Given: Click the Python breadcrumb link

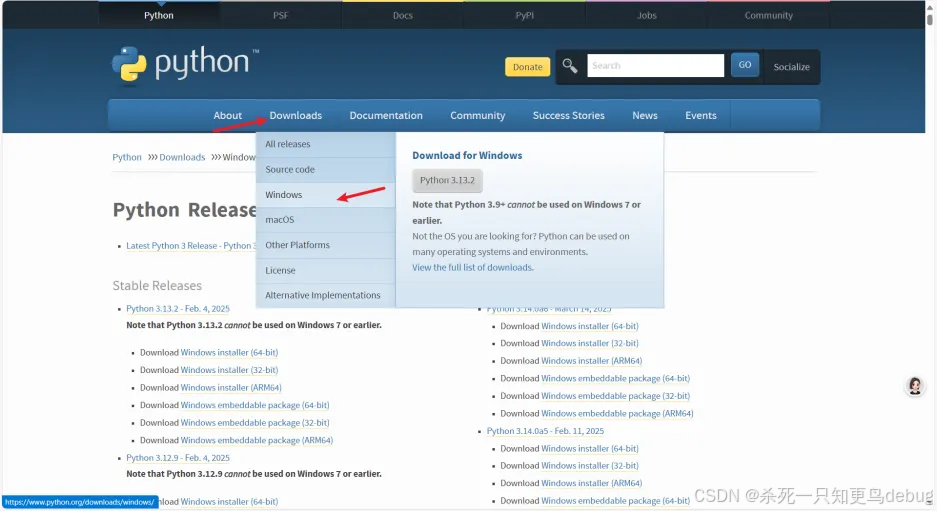Looking at the screenshot, I should coord(127,157).
